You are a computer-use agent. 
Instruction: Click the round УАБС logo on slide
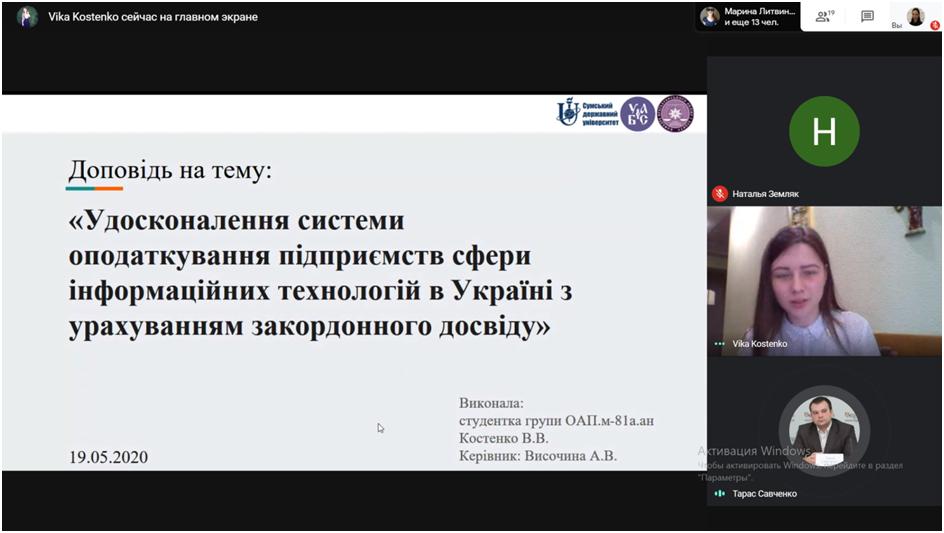[x=637, y=114]
